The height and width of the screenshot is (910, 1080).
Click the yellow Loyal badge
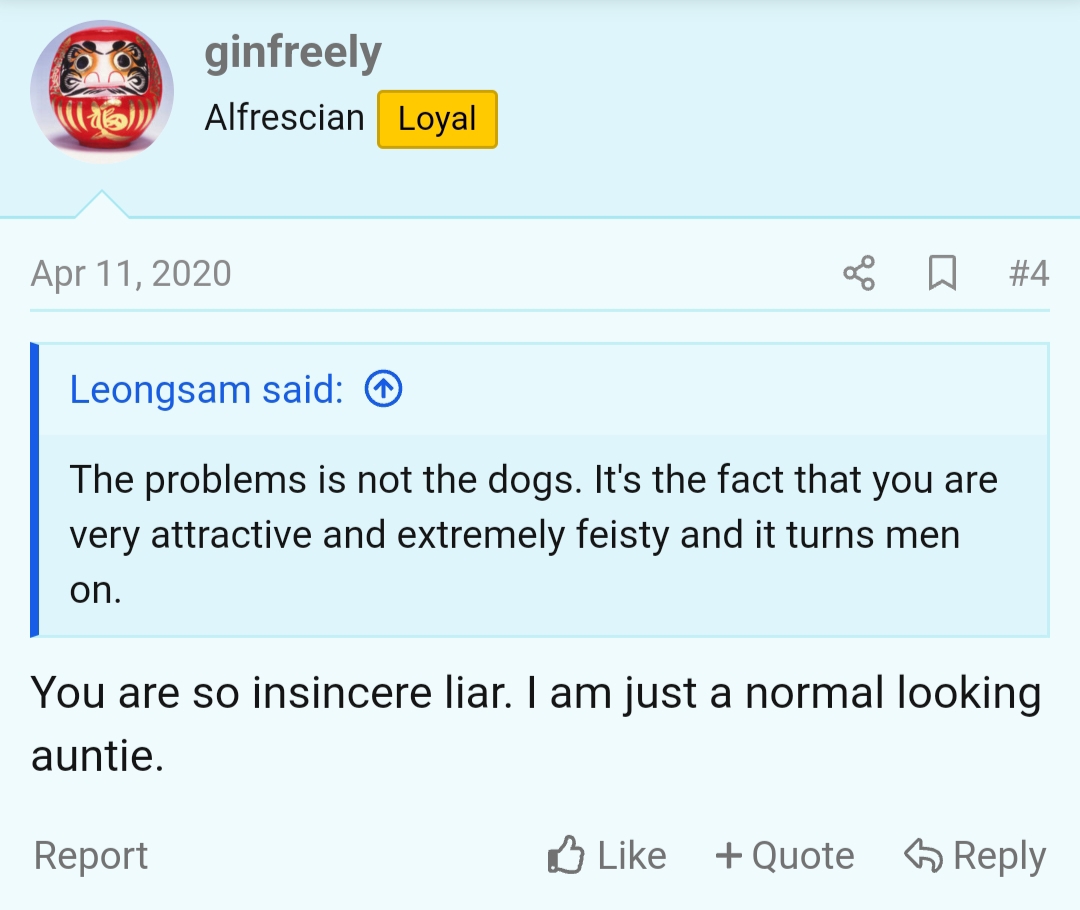coord(437,119)
